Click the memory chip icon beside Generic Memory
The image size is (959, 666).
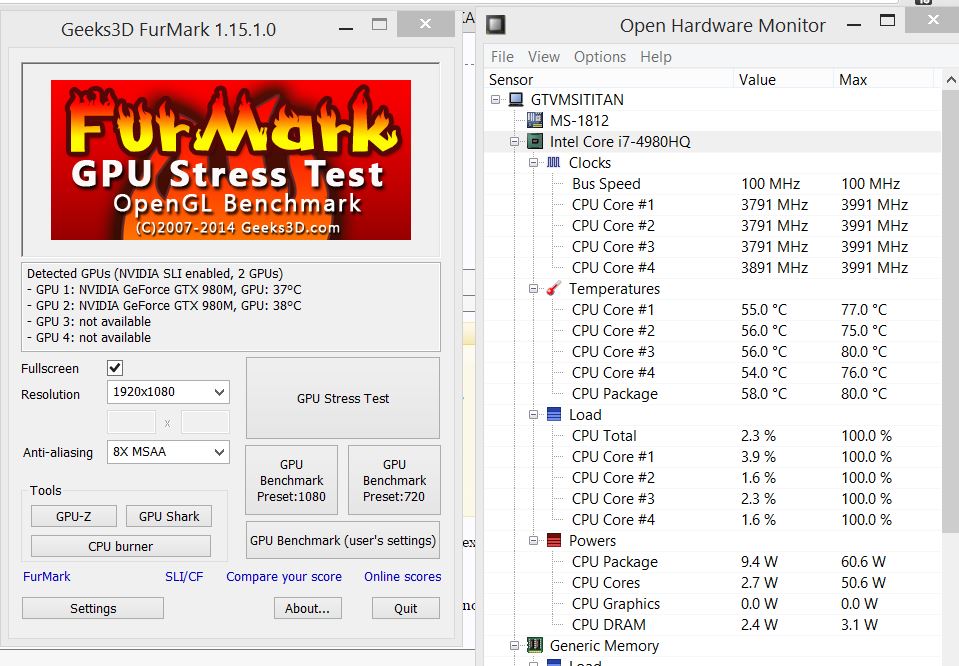pos(535,645)
